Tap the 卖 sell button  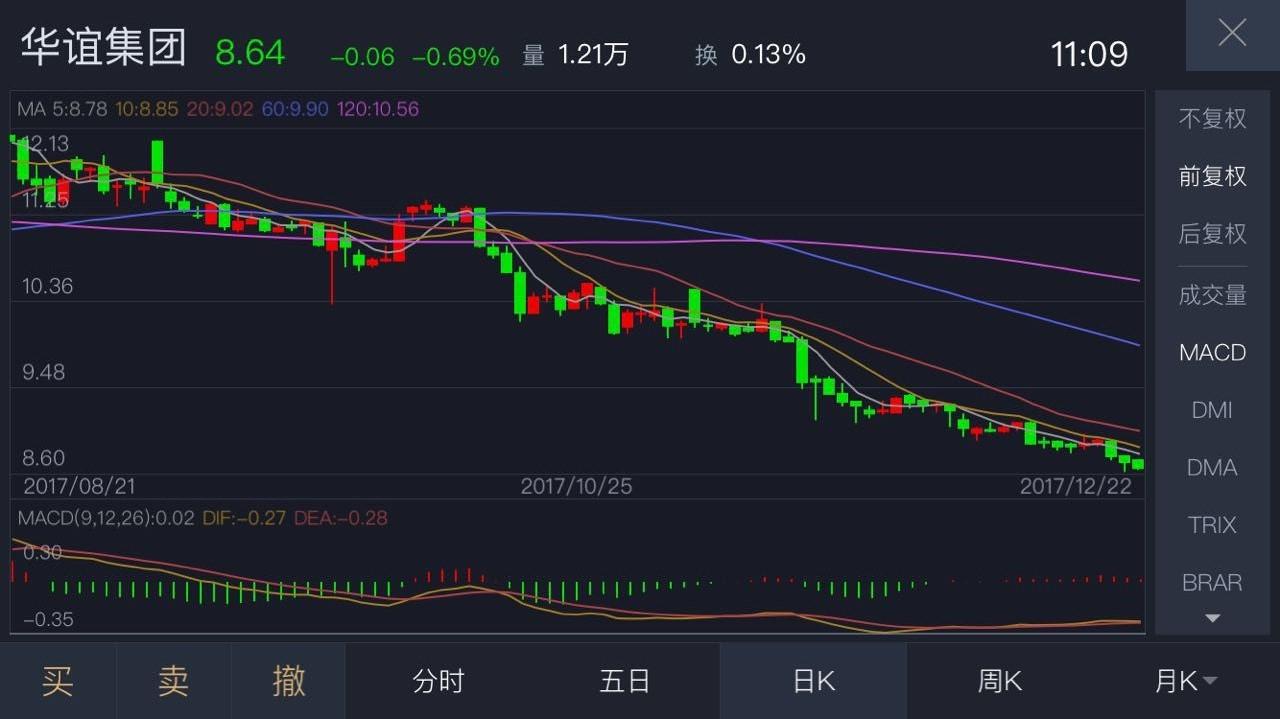[x=174, y=681]
